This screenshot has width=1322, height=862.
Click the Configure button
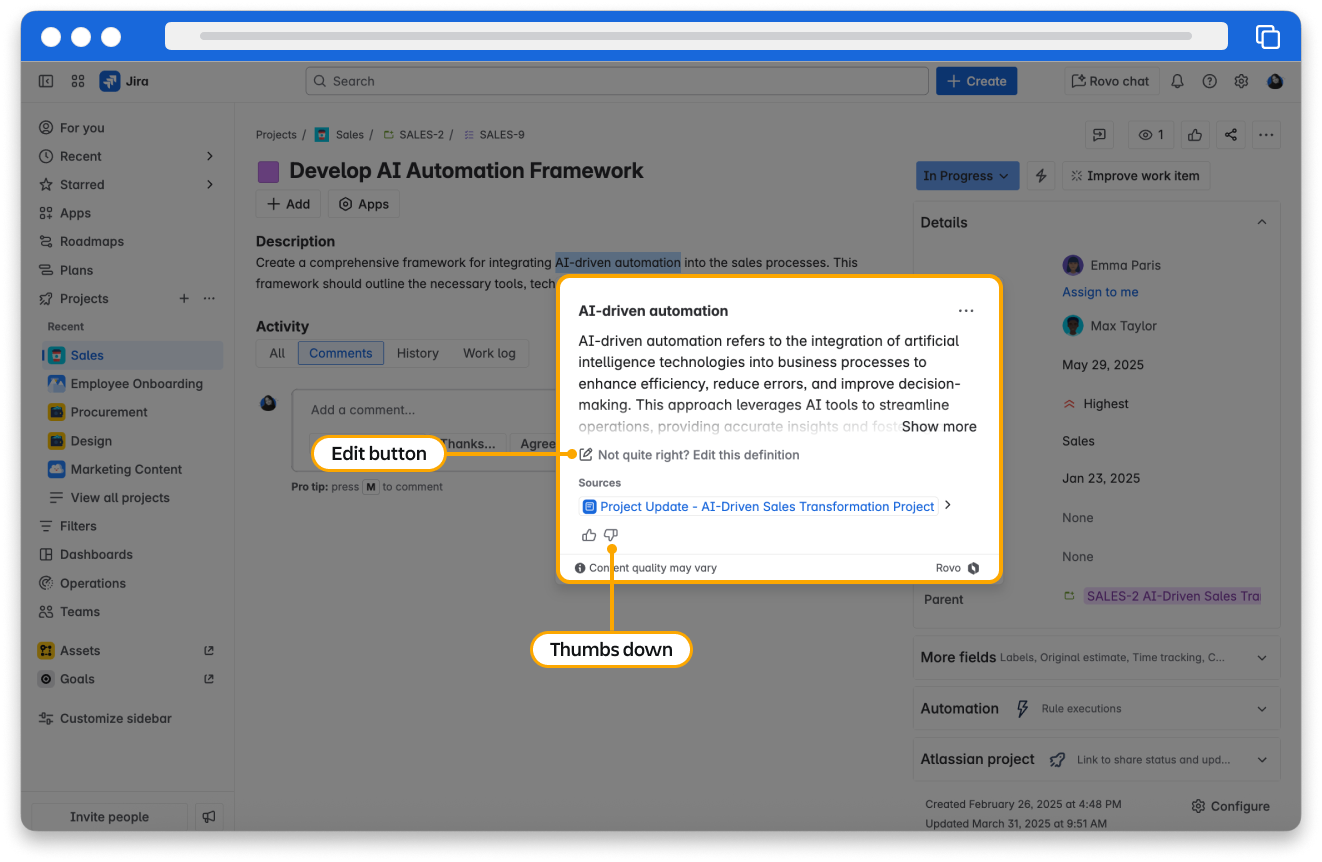pyautogui.click(x=1230, y=806)
